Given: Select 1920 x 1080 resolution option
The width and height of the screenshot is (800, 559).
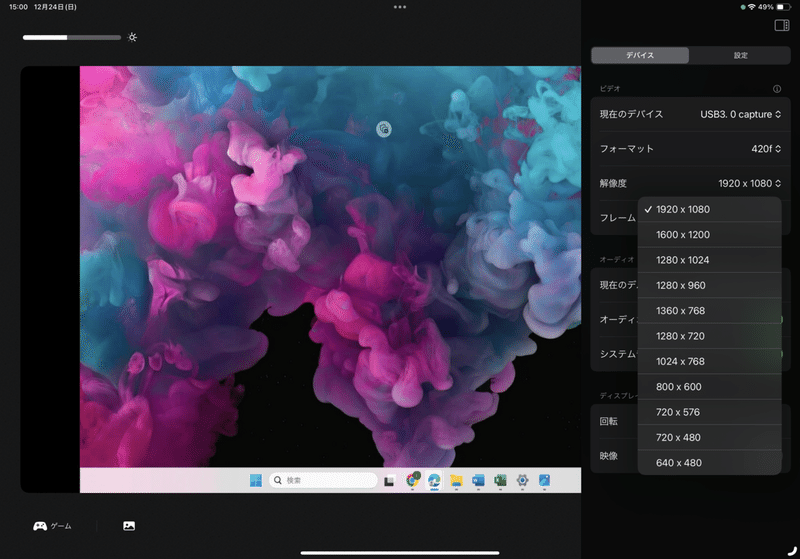Looking at the screenshot, I should [x=709, y=210].
